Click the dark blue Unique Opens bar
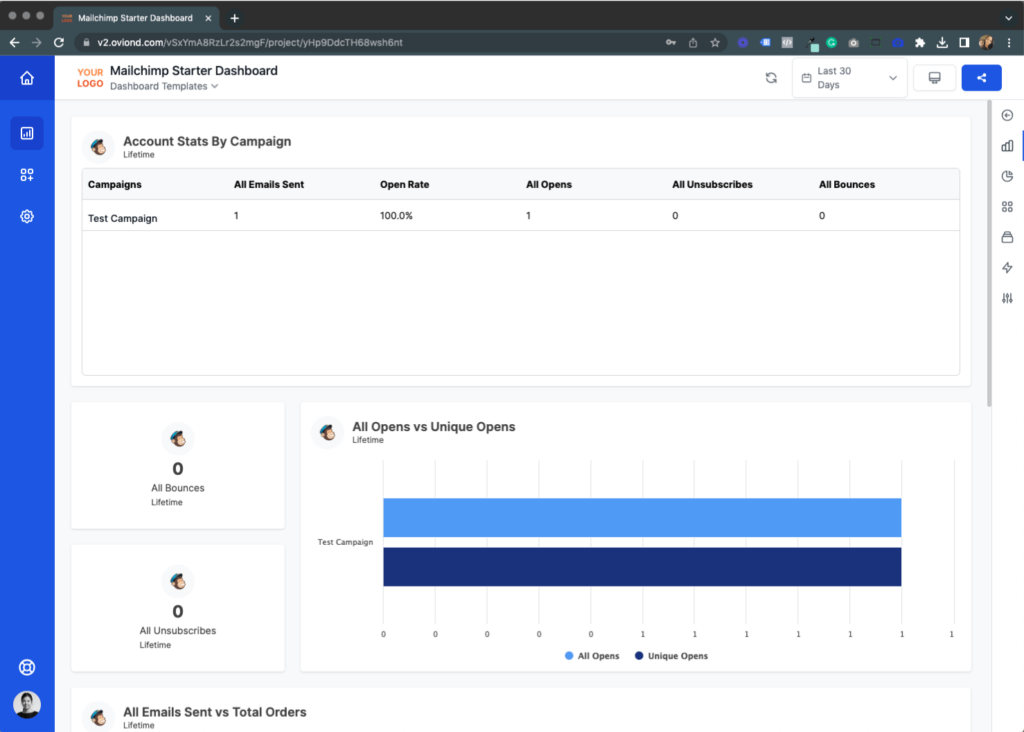Image resolution: width=1024 pixels, height=732 pixels. click(x=642, y=567)
